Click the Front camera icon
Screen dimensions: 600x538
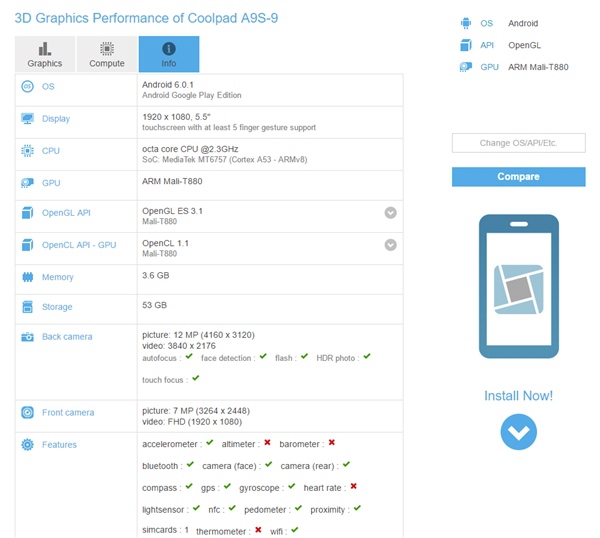[x=27, y=412]
